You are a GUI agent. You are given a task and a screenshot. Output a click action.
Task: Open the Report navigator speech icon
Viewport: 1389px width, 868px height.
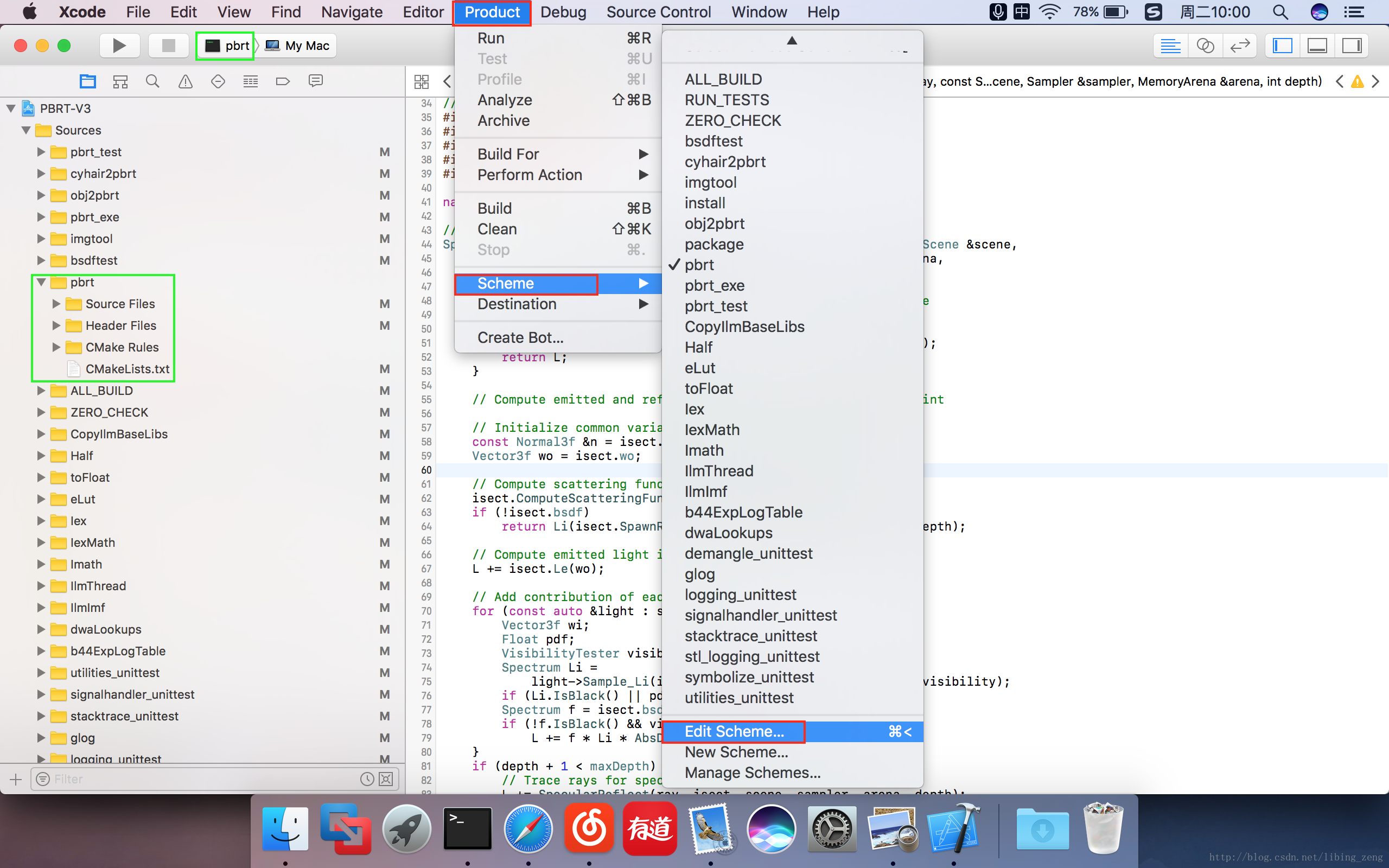(x=316, y=81)
